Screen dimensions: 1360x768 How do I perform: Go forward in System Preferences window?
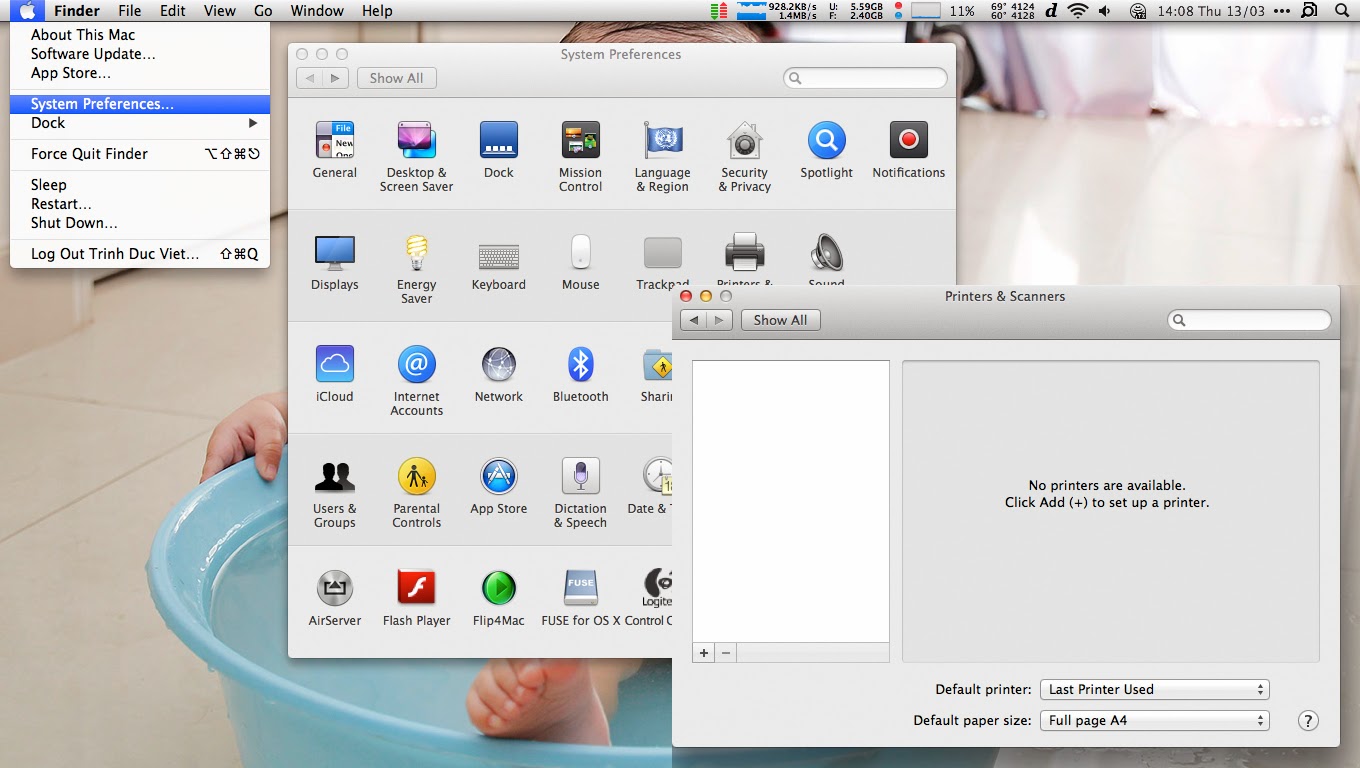click(x=335, y=78)
